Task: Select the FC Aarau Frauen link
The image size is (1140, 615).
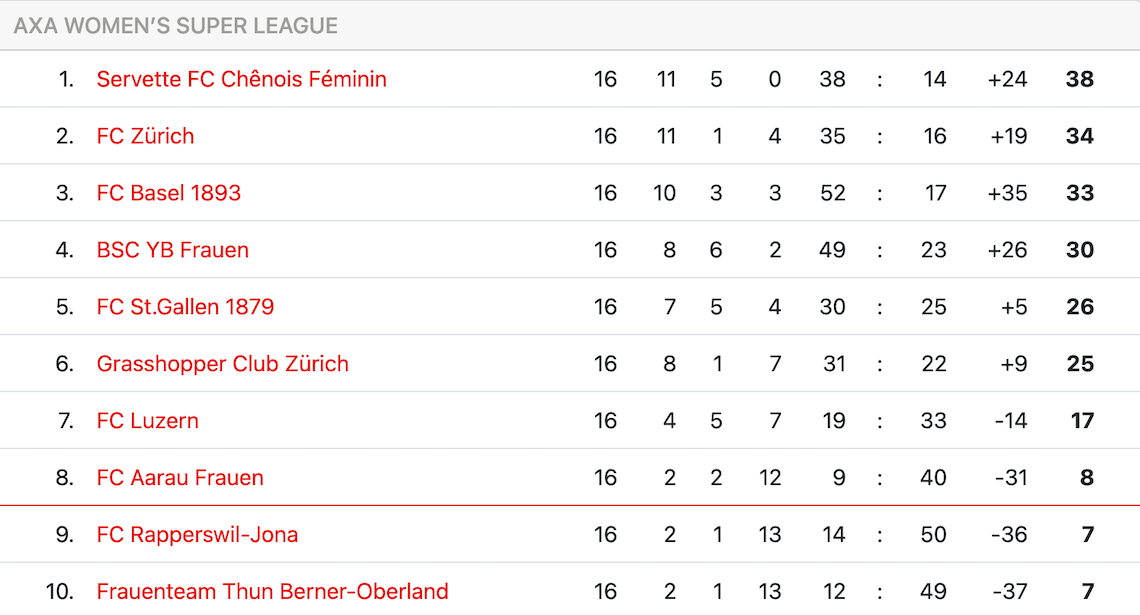Action: (x=180, y=478)
